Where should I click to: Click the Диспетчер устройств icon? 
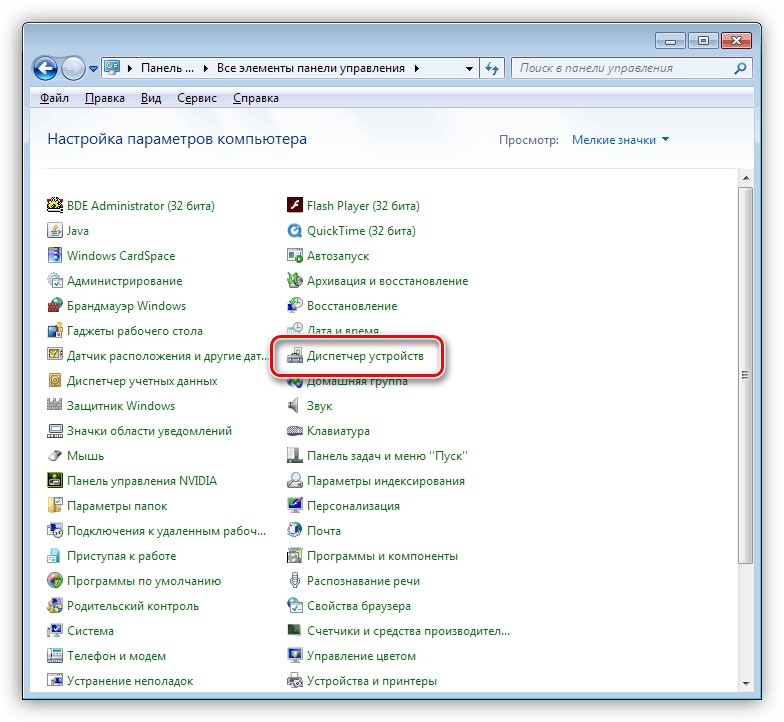pyautogui.click(x=294, y=356)
